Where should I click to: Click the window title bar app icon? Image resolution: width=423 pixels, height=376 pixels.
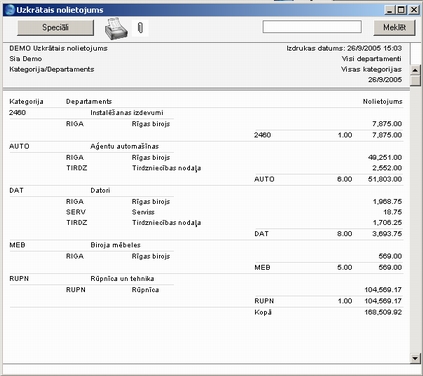click(10, 10)
